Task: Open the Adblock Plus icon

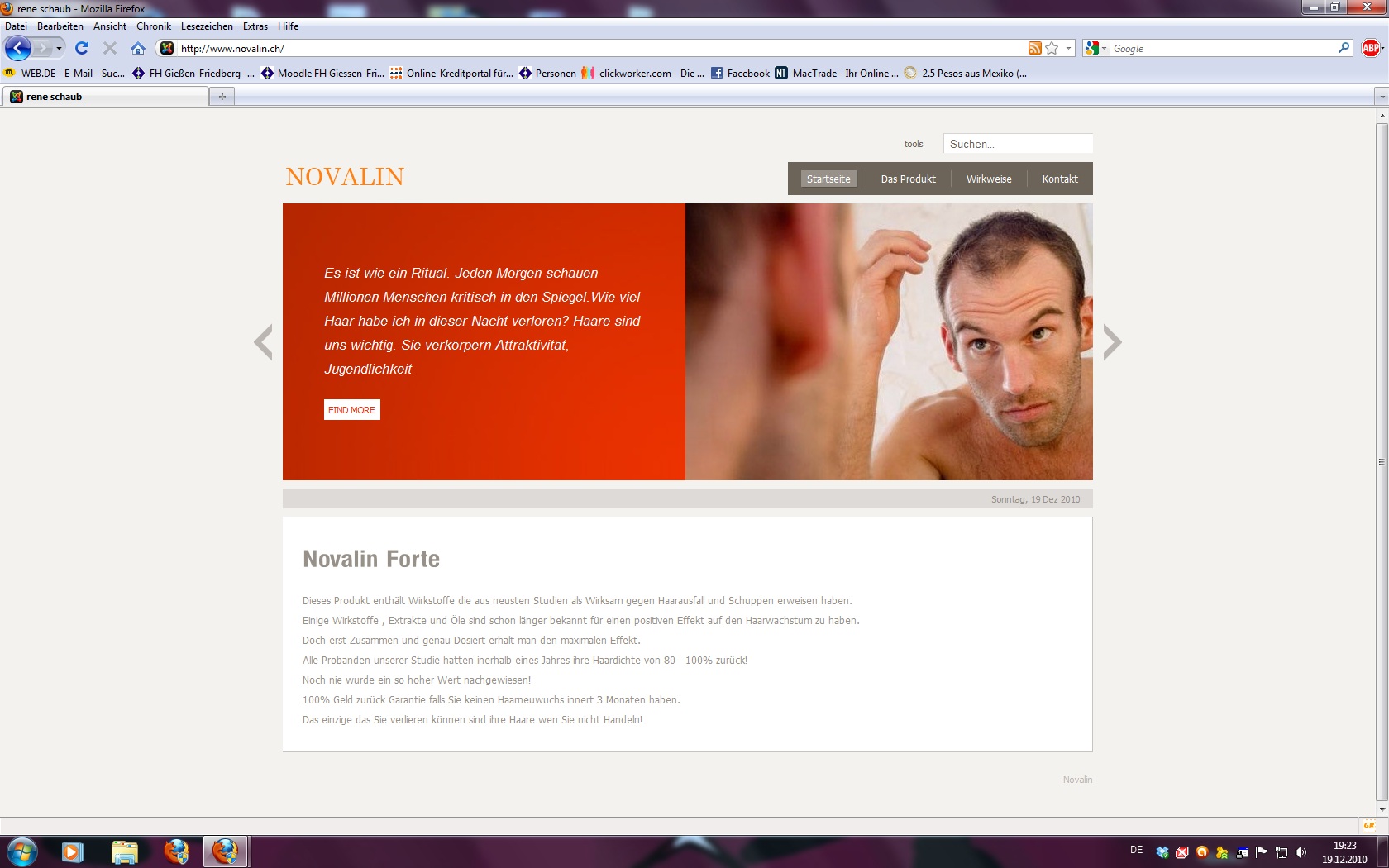Action: [x=1370, y=49]
